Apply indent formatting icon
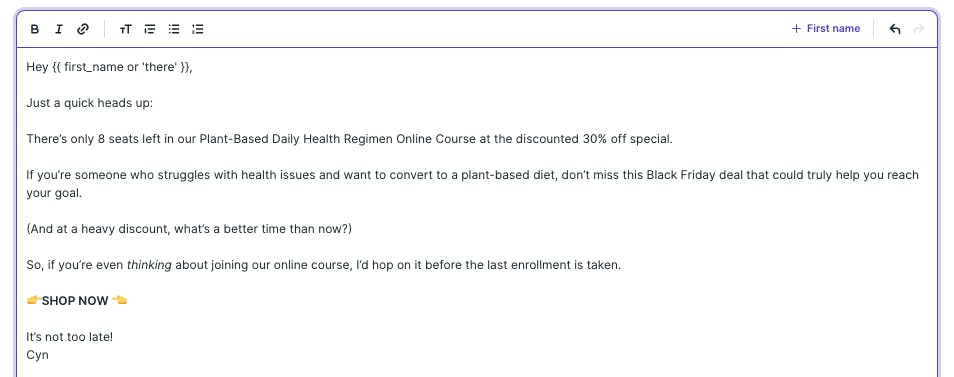Image resolution: width=954 pixels, height=377 pixels. coord(150,29)
